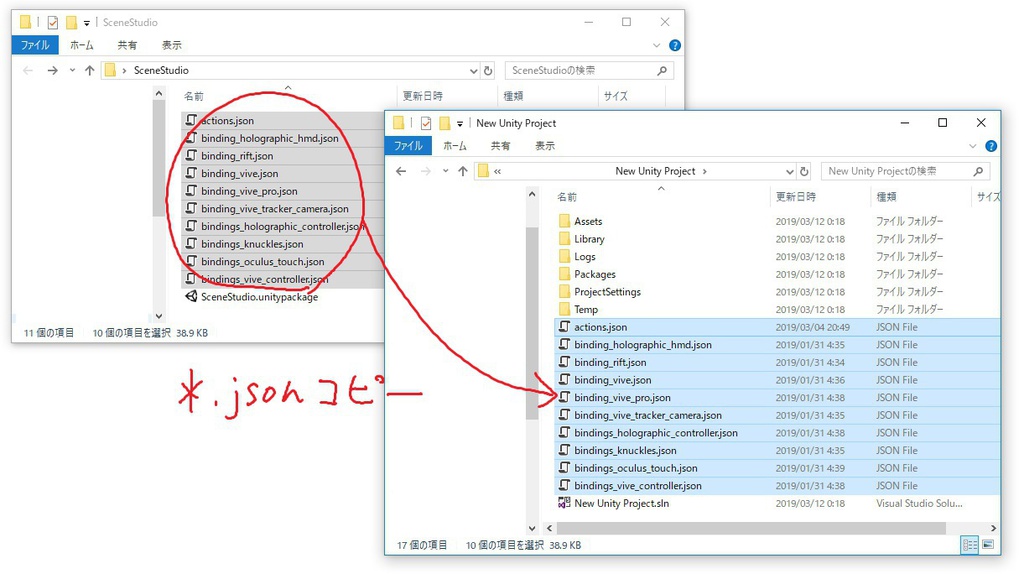
Task: Refresh the SceneStudio folder view
Action: pyautogui.click(x=488, y=71)
